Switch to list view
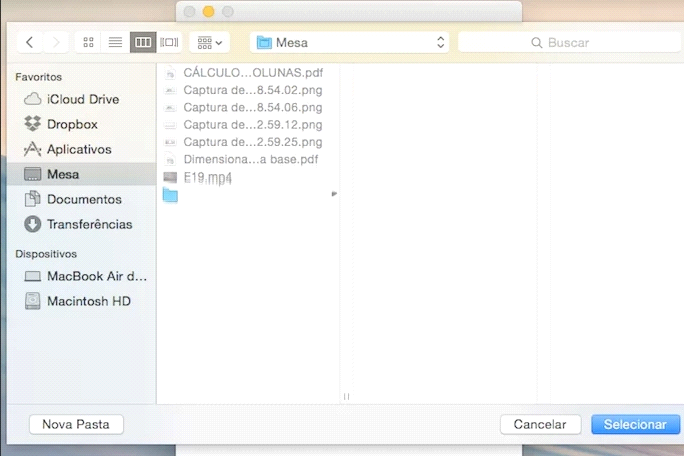 (116, 42)
